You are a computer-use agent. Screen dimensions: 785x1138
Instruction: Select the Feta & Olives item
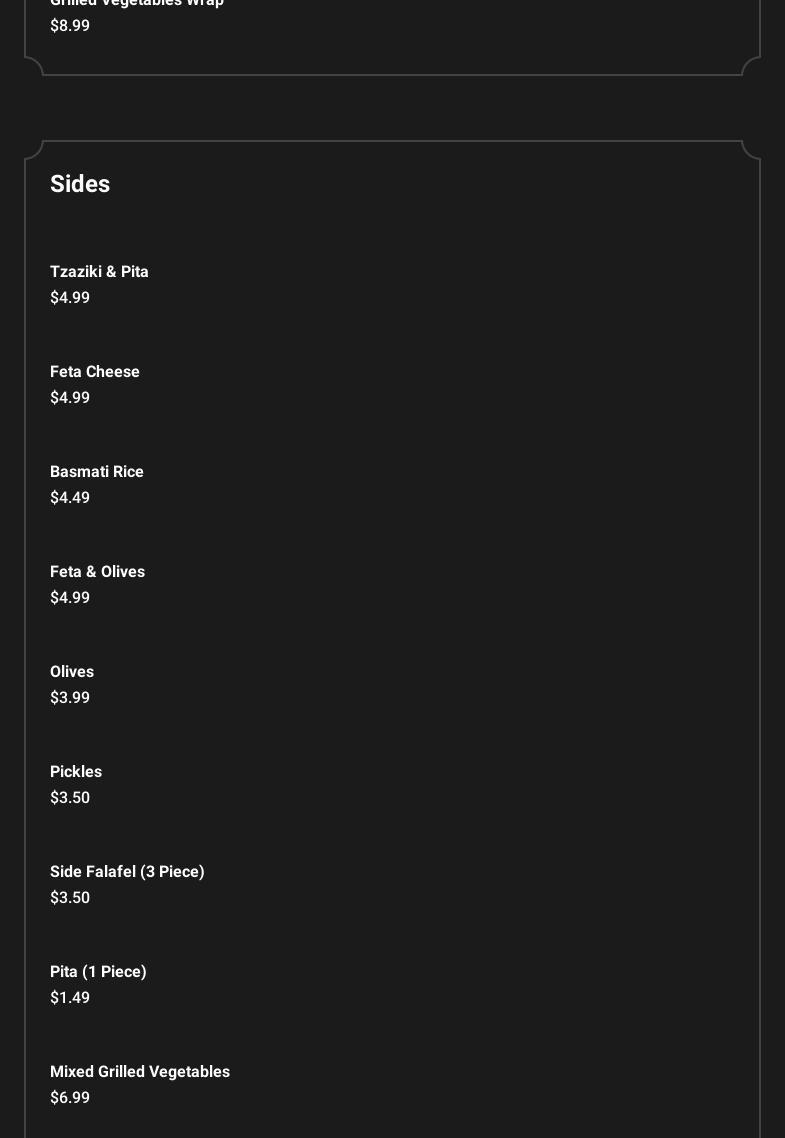tap(97, 572)
